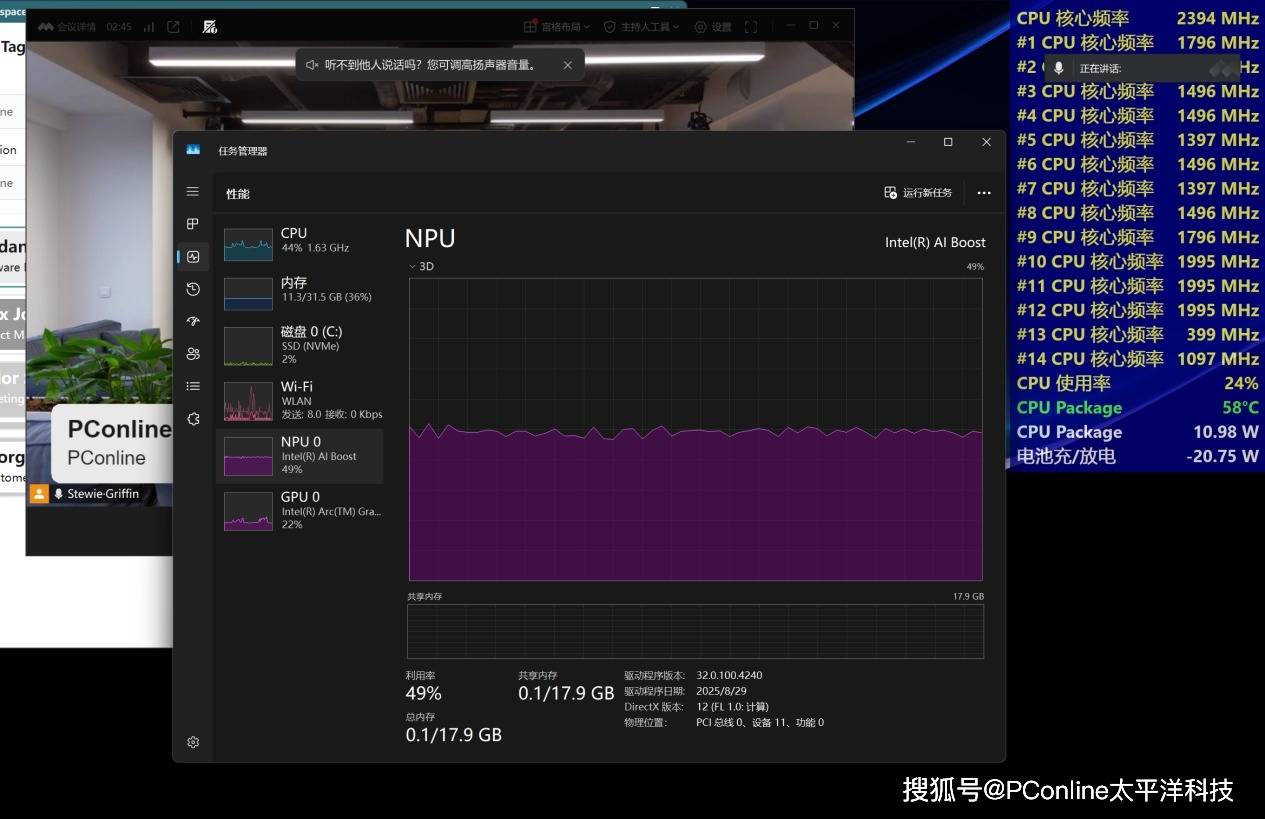Open the Users page icon in Task Manager
The width and height of the screenshot is (1265, 819).
tap(193, 354)
